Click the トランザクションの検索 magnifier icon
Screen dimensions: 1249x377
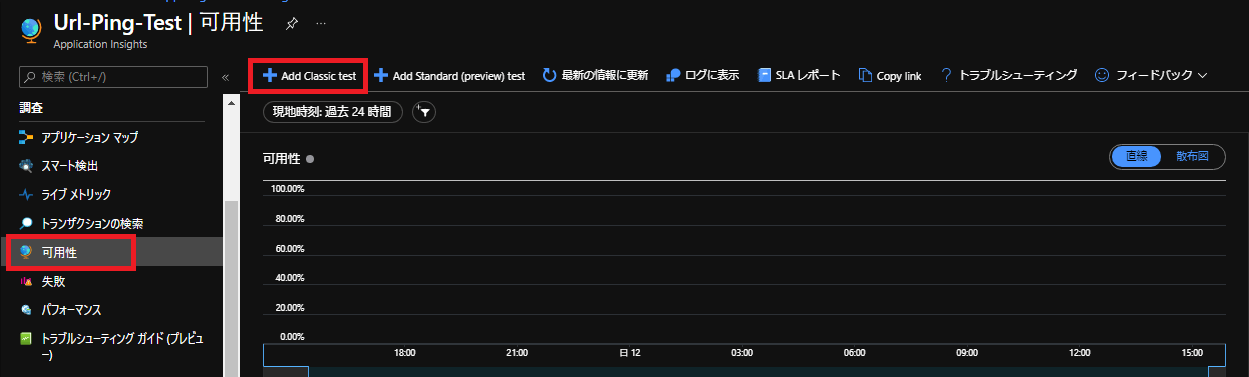point(26,224)
